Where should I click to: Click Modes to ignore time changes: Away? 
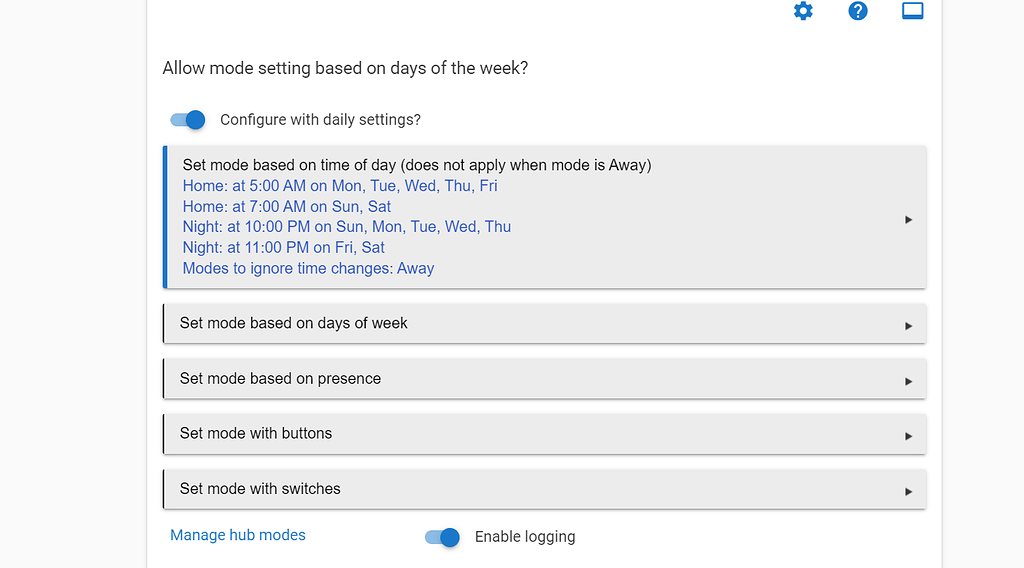click(308, 268)
